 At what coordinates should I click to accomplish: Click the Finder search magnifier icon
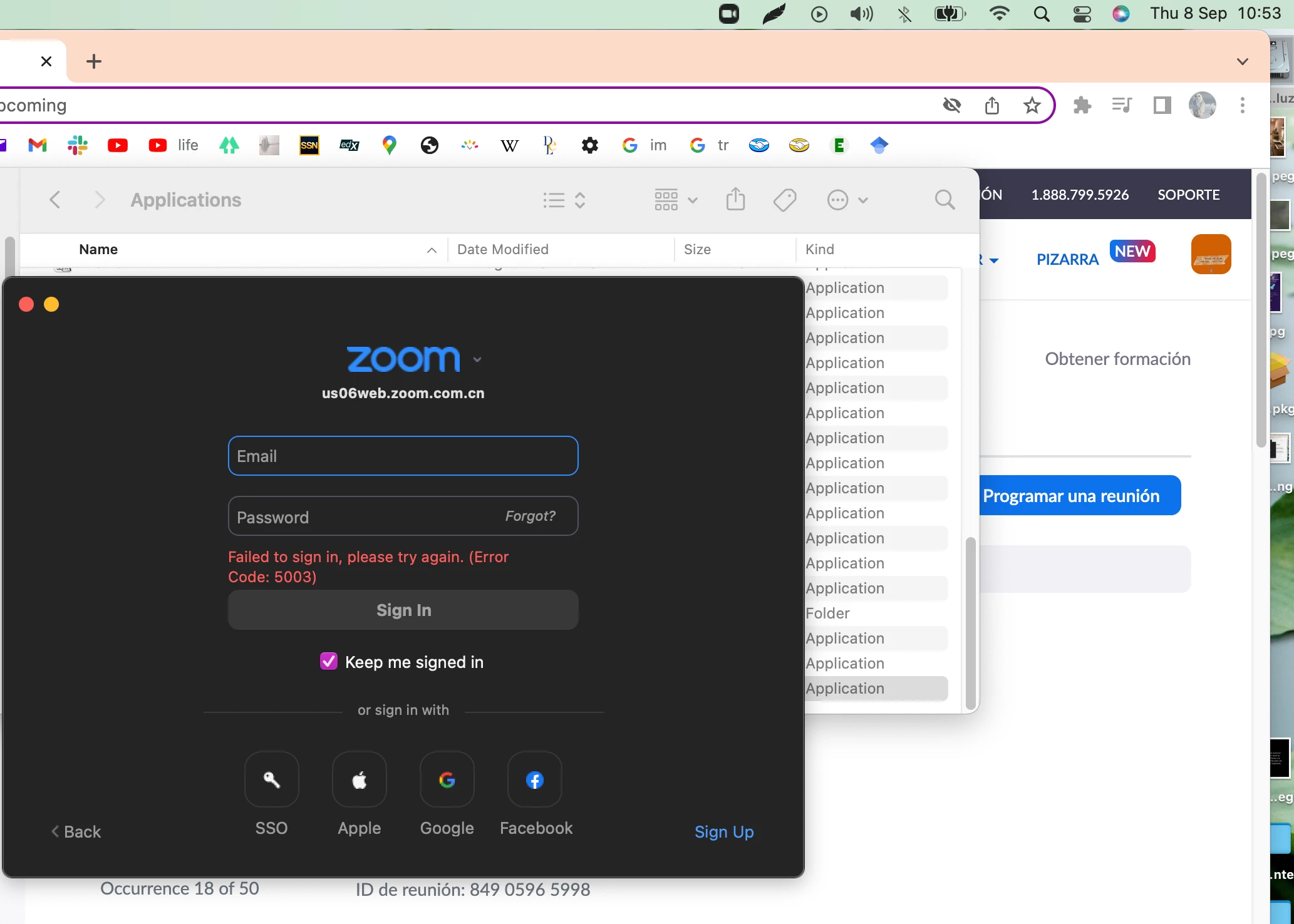[x=945, y=200]
